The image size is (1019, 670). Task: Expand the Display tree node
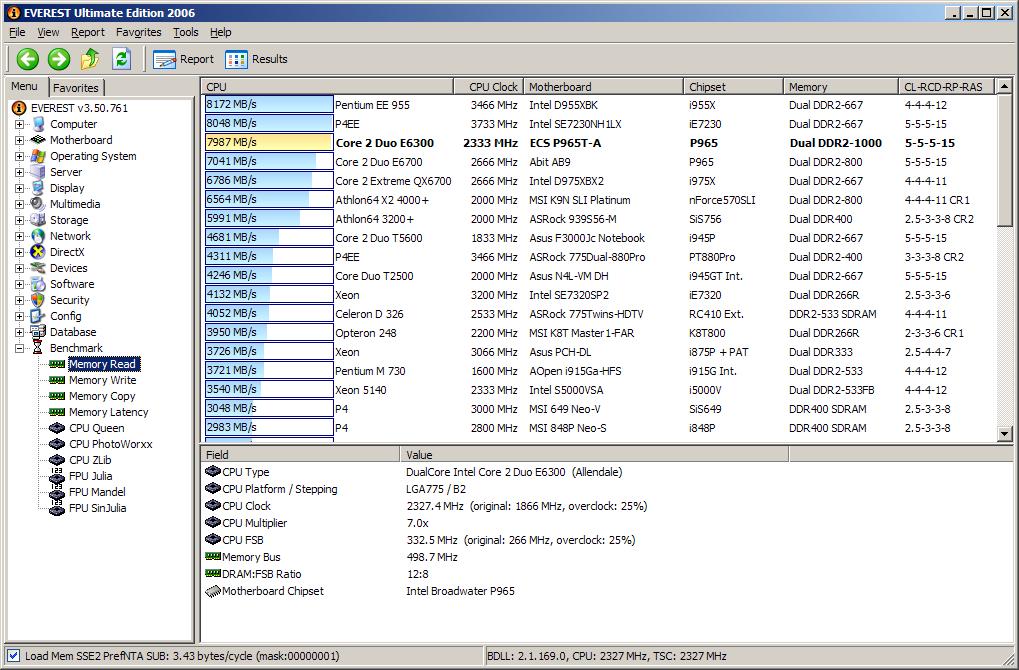[x=19, y=188]
